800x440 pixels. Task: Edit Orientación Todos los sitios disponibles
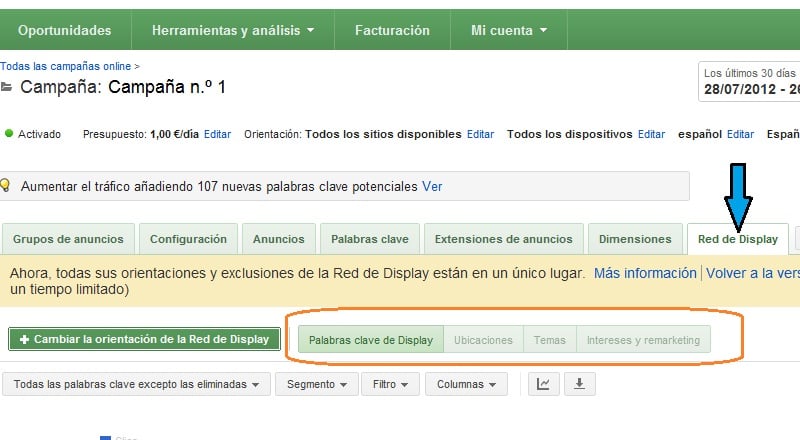[480, 134]
